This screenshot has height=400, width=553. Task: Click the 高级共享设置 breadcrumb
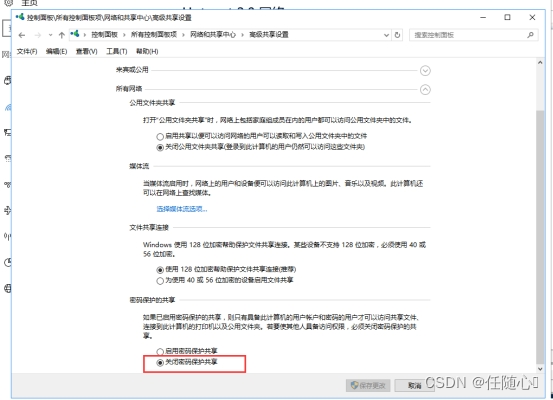pyautogui.click(x=269, y=35)
